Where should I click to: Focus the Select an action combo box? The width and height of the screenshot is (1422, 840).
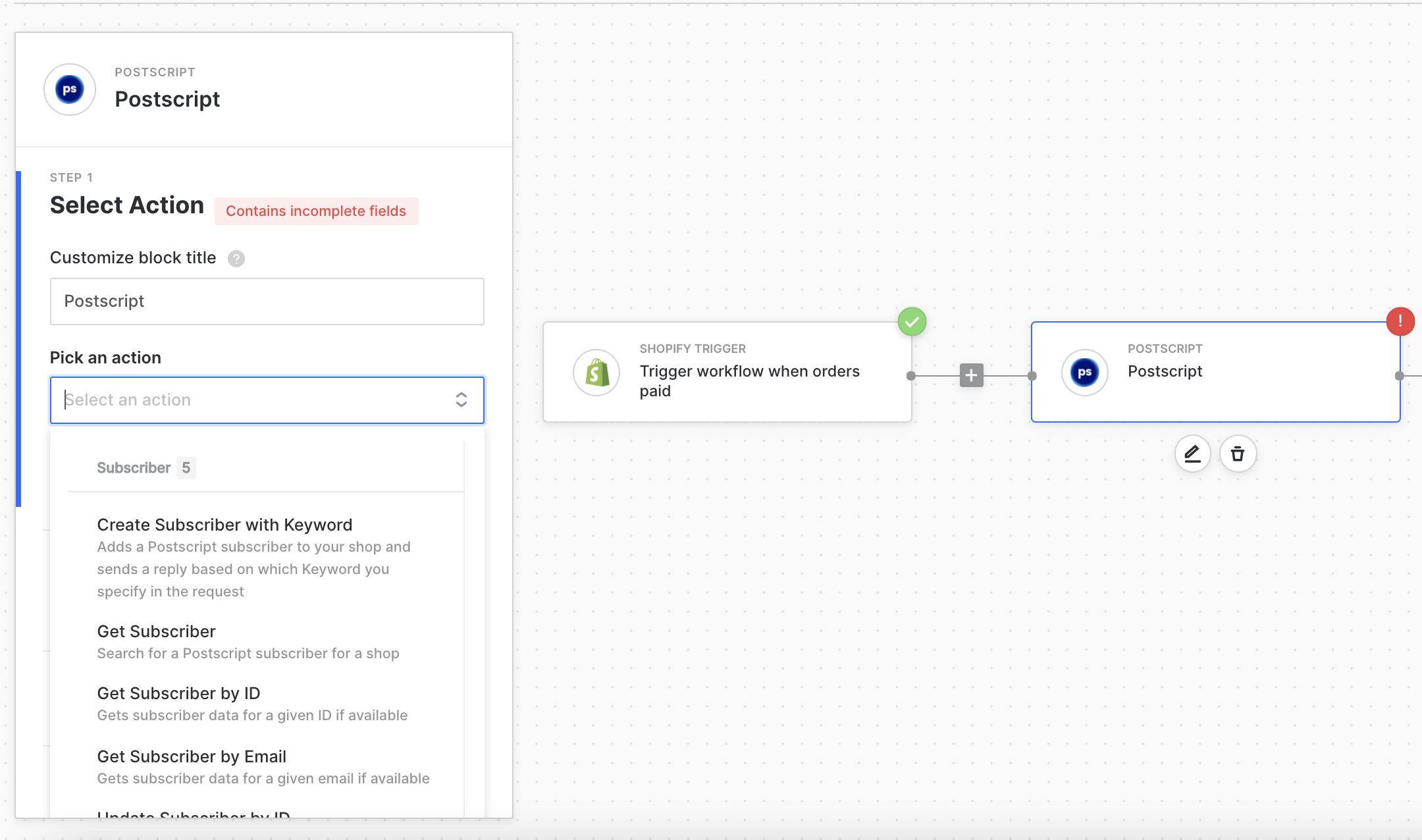(250, 400)
